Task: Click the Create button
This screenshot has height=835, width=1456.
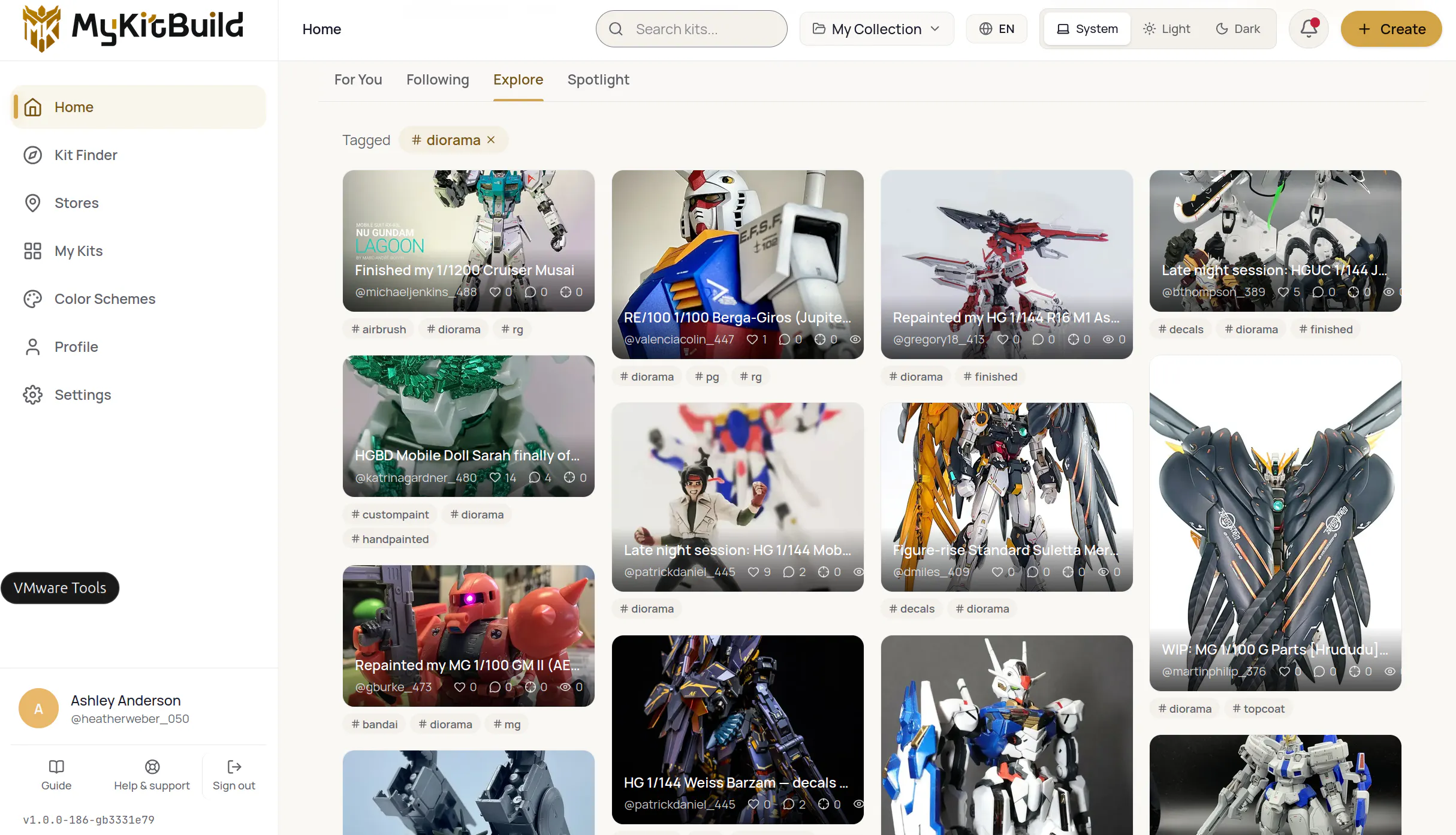Action: point(1391,29)
